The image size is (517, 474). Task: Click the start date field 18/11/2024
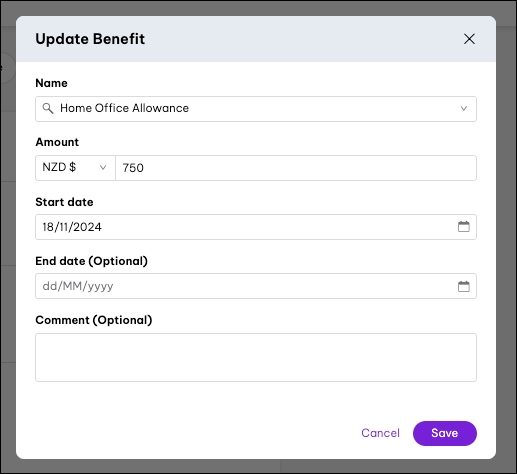pyautogui.click(x=256, y=227)
